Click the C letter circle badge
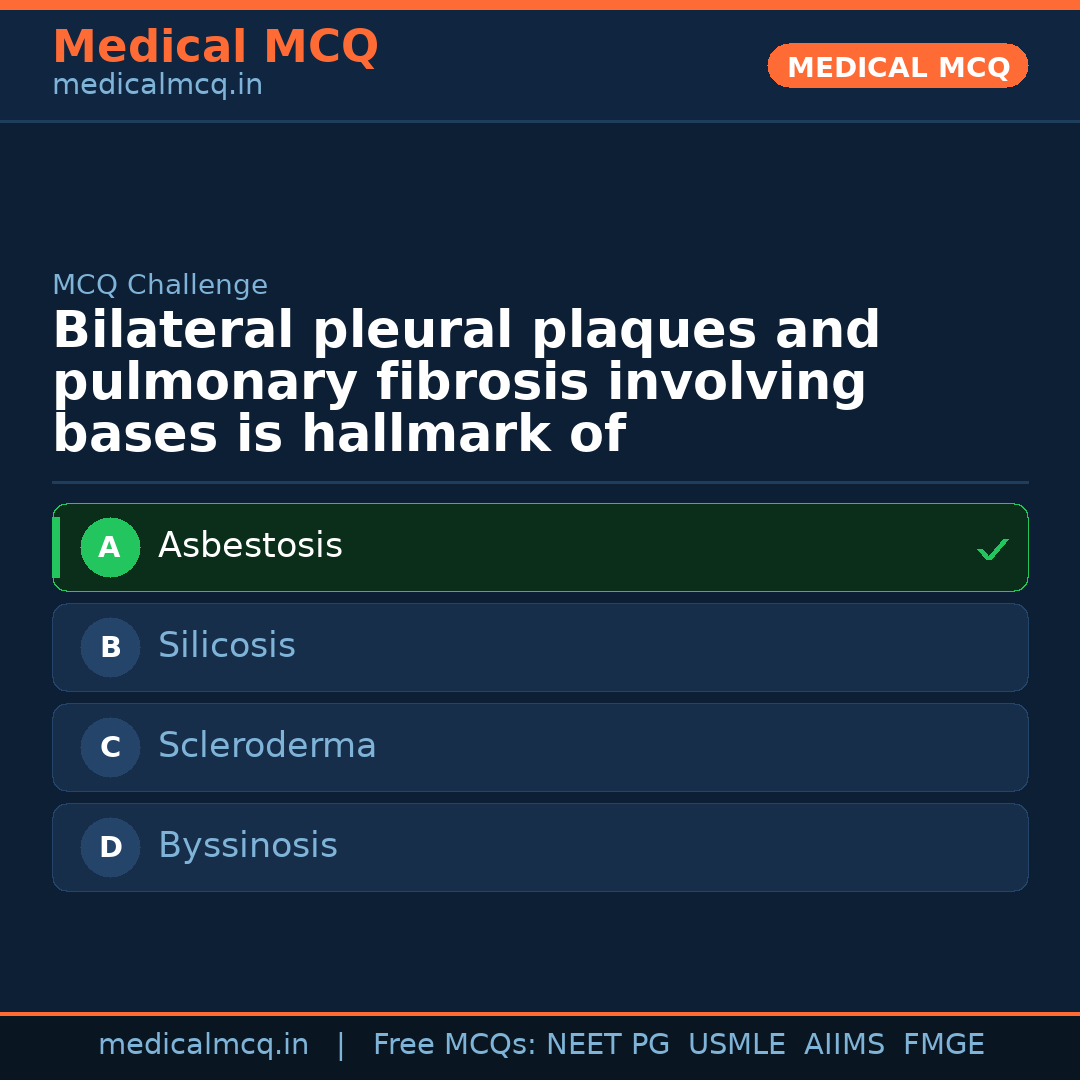Screen dimensions: 1080x1080 tap(110, 747)
